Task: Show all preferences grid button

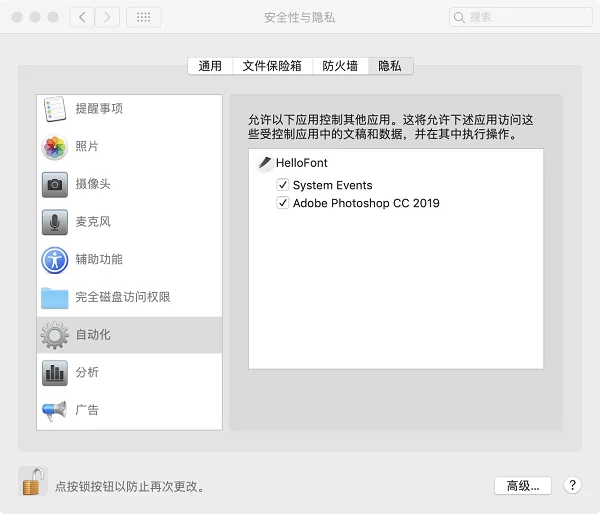Action: click(143, 17)
